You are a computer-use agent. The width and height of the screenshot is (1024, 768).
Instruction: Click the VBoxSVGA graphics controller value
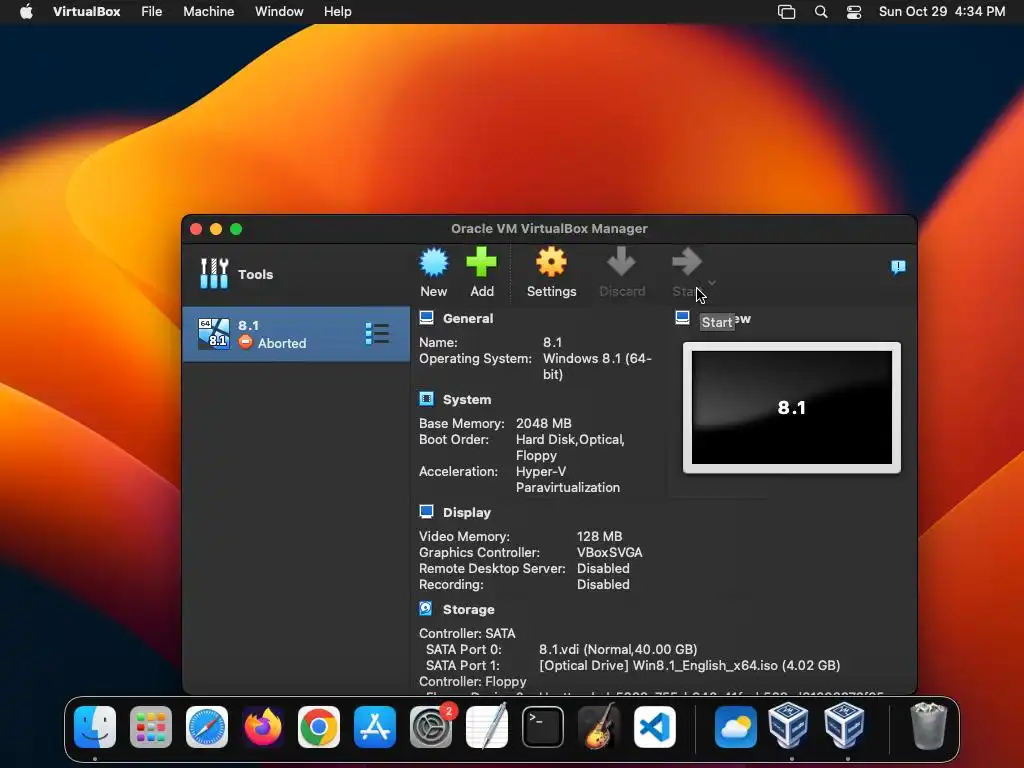(609, 552)
